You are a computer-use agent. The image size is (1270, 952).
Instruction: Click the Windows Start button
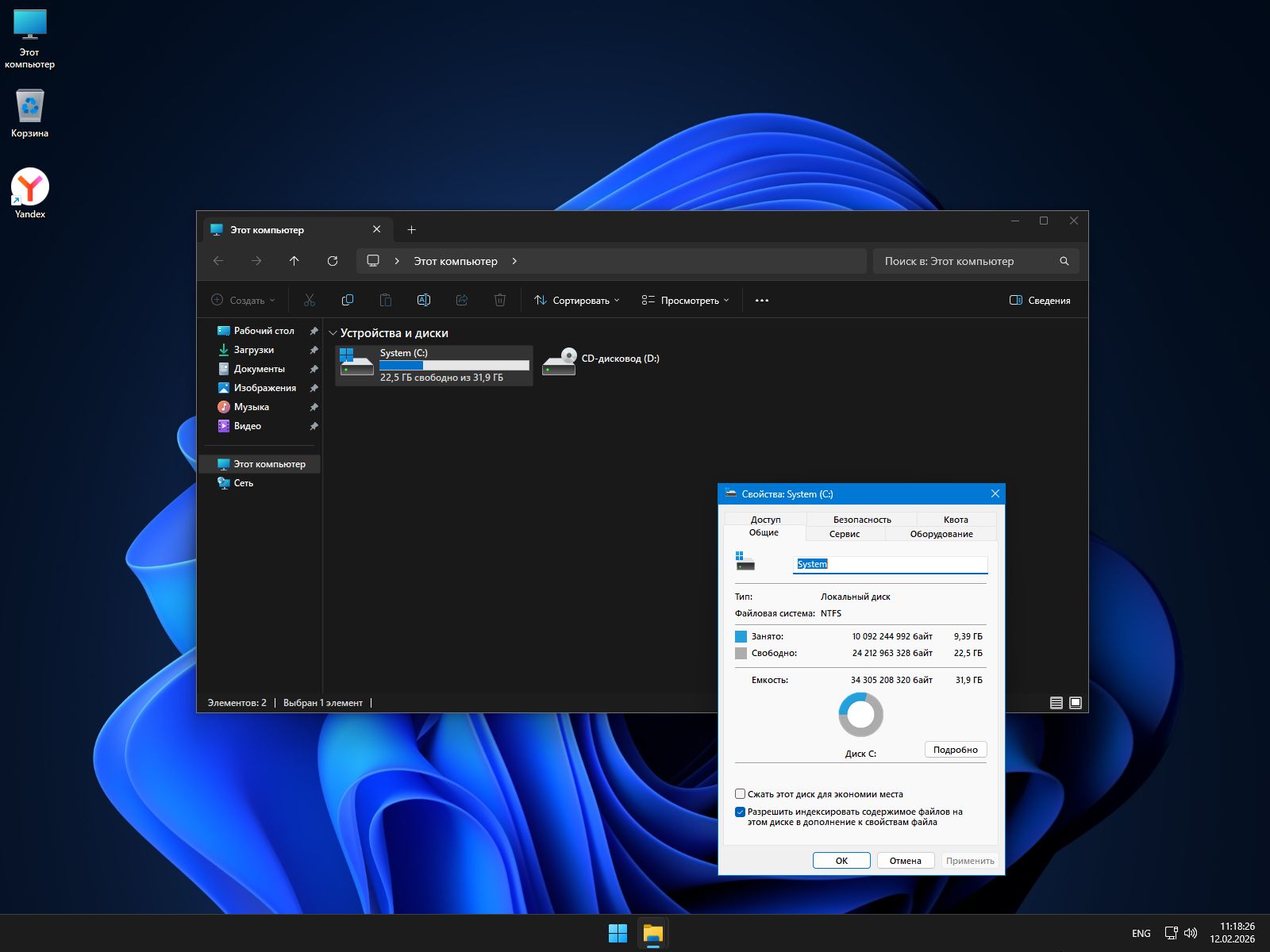[618, 934]
